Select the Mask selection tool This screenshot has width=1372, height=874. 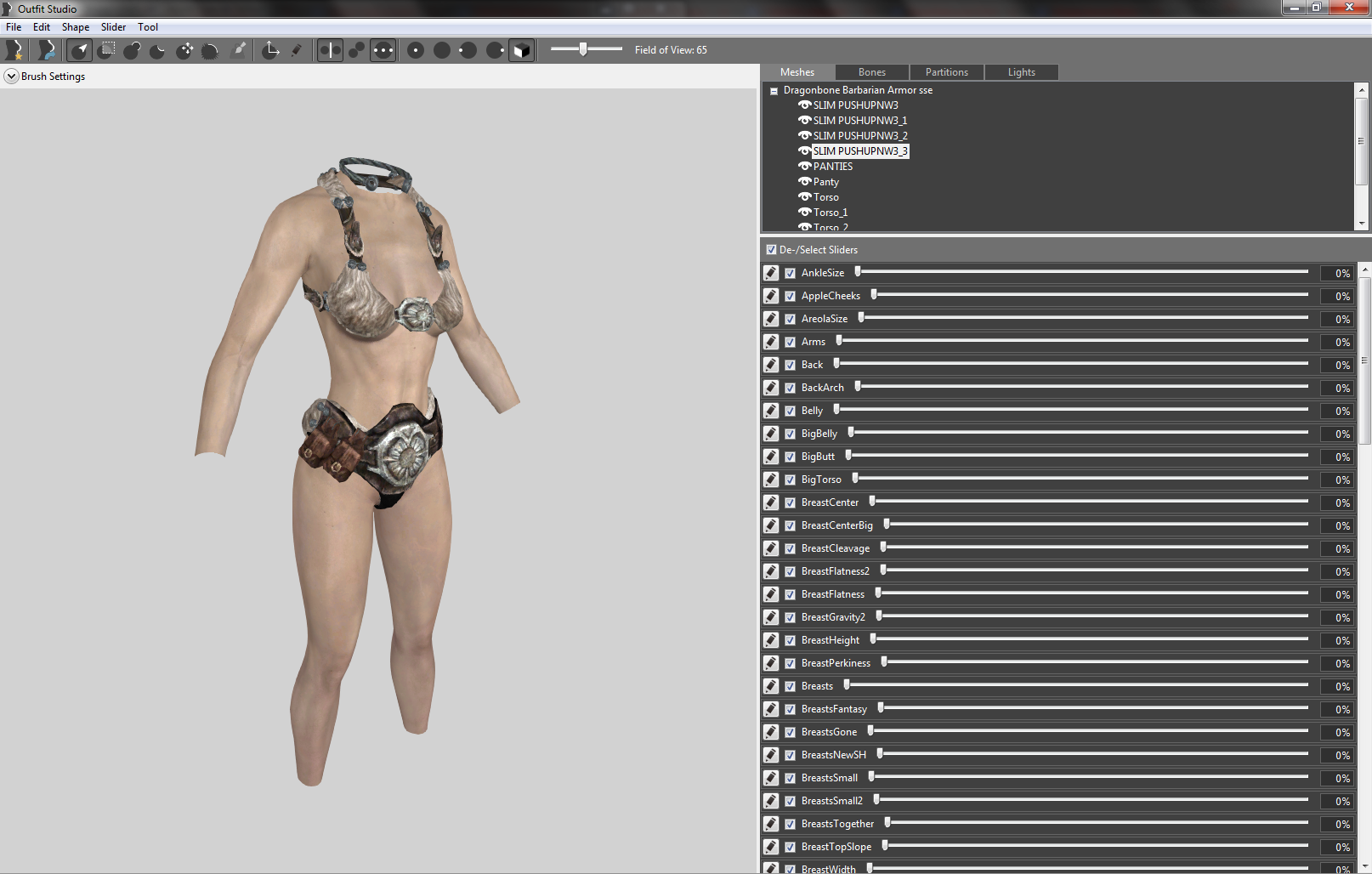pos(106,50)
